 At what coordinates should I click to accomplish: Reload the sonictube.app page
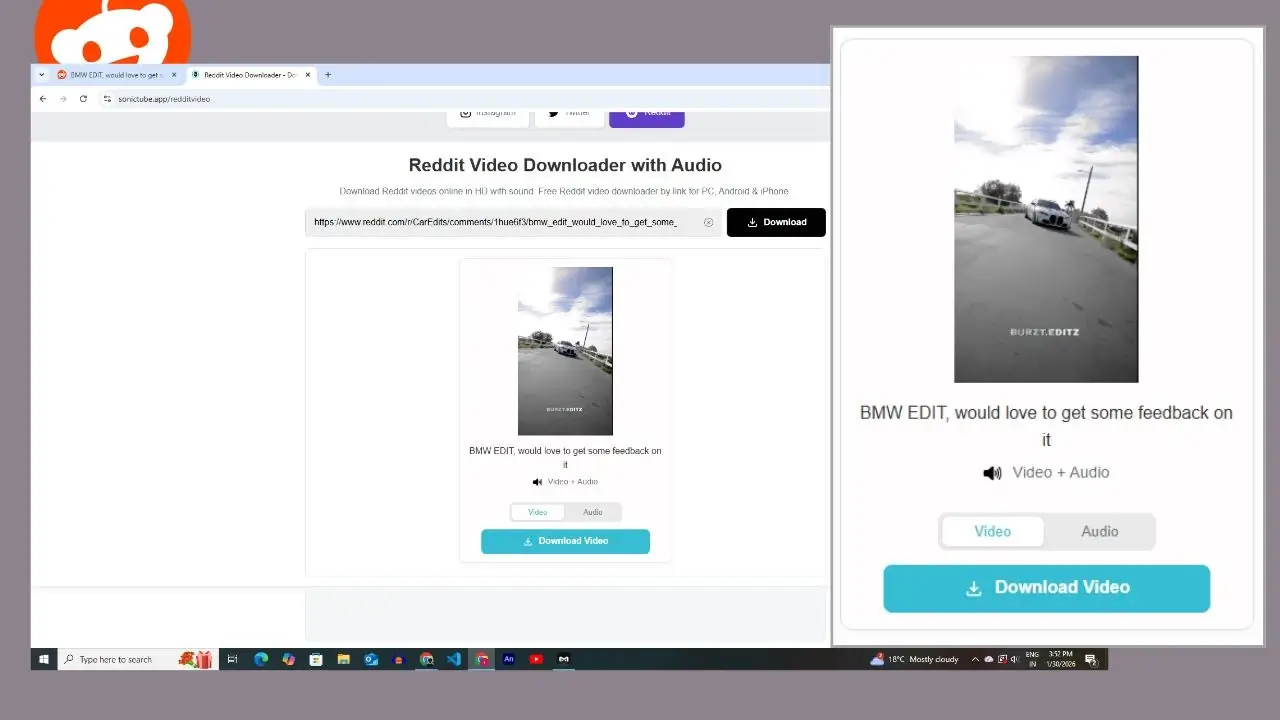coord(83,99)
